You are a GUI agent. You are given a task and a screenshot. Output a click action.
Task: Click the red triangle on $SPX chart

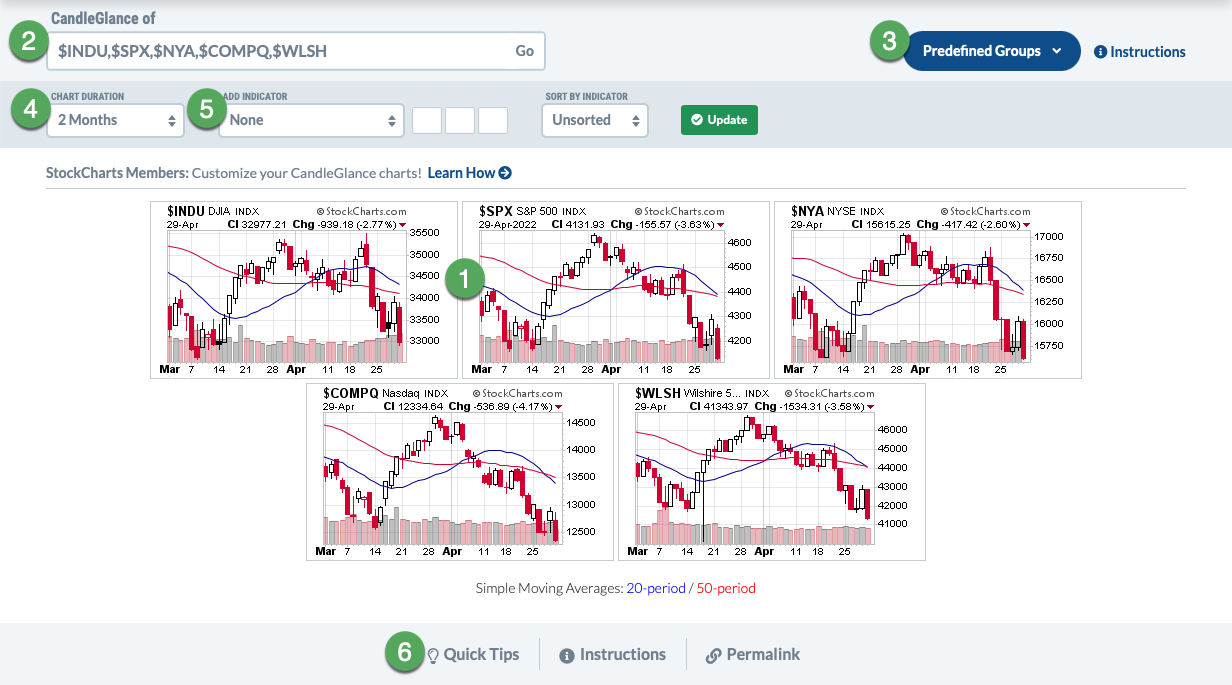721,225
